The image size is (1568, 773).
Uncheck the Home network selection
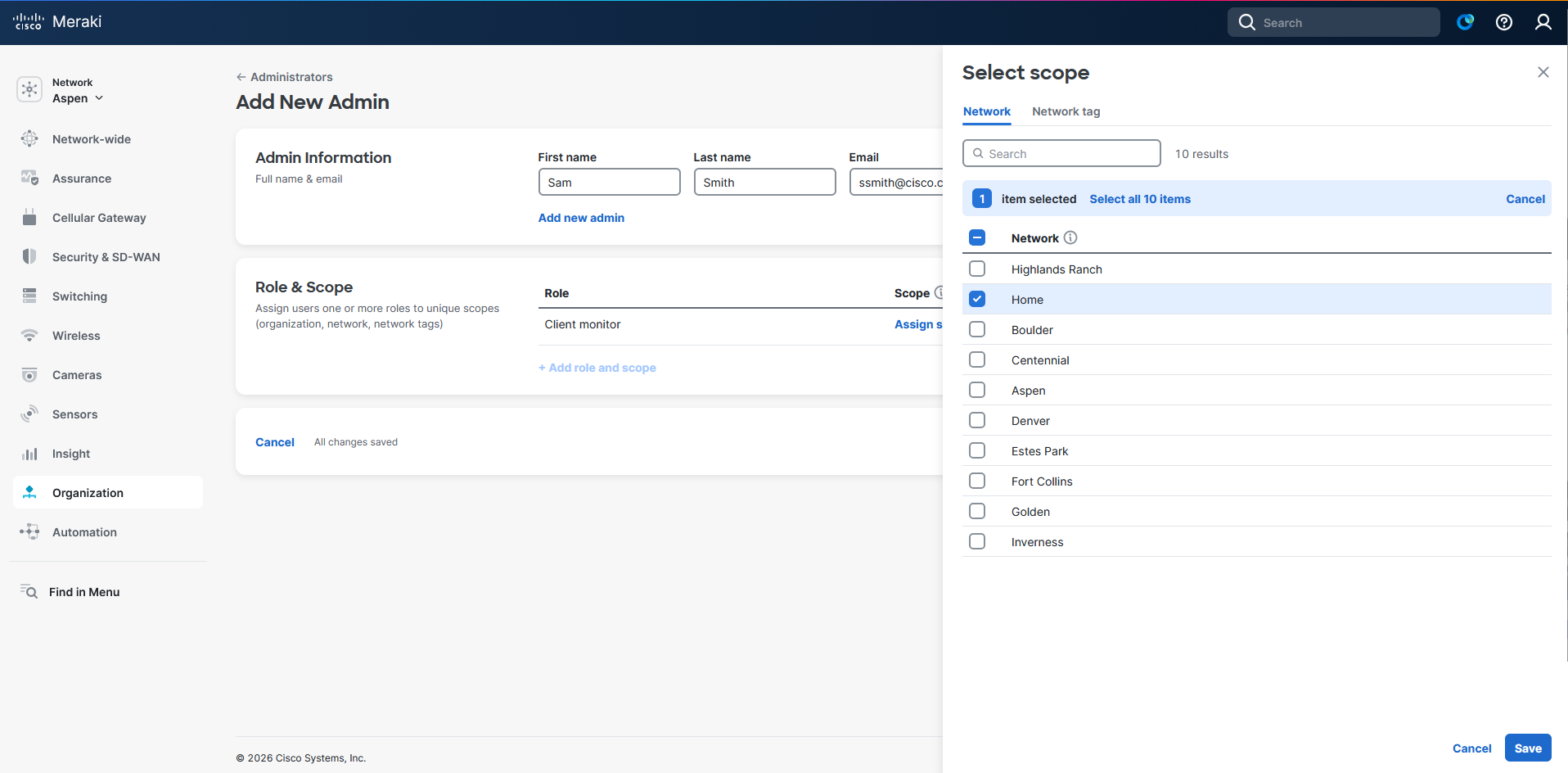976,299
